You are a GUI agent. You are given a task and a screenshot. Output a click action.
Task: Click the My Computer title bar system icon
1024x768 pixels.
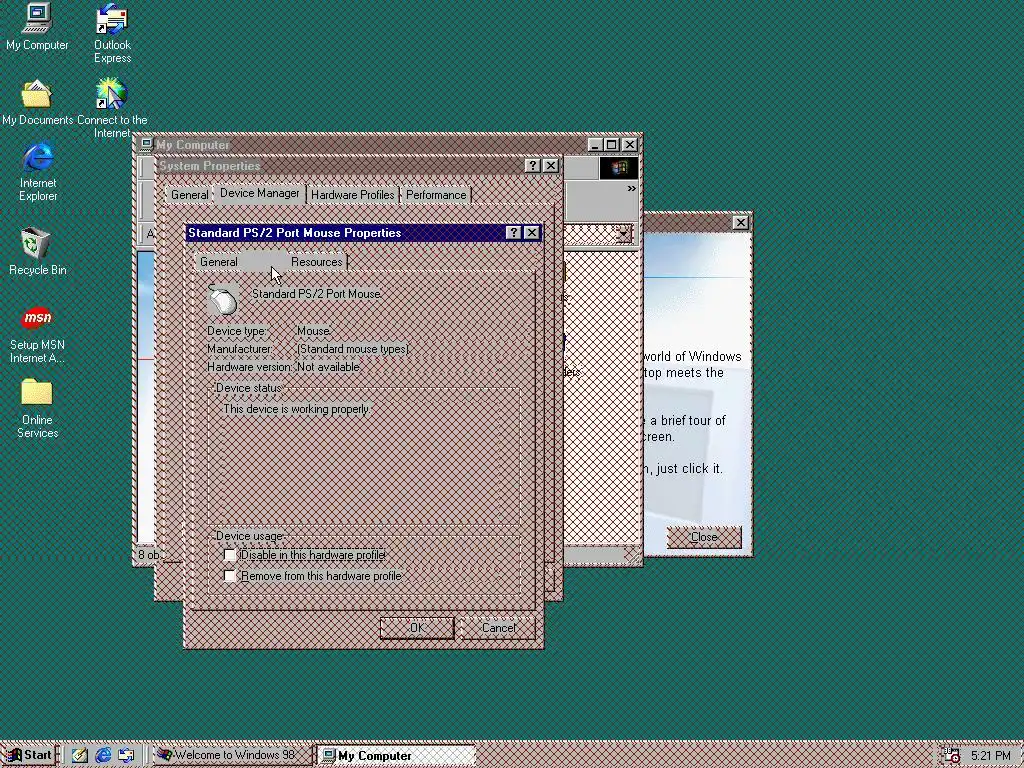point(146,144)
